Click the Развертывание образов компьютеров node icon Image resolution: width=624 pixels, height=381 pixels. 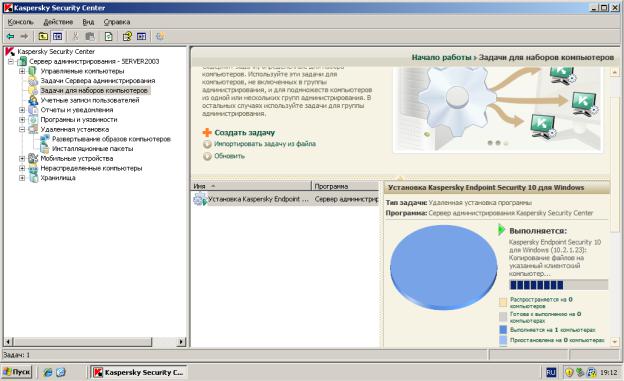(x=45, y=139)
